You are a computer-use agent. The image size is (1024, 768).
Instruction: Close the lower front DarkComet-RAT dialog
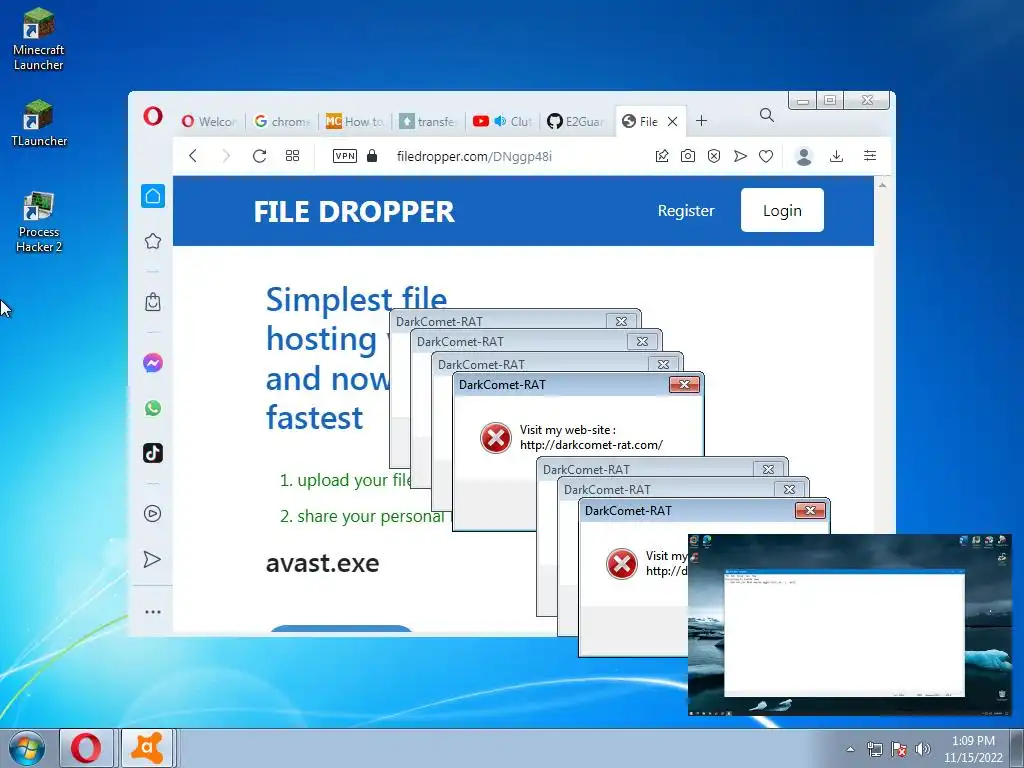810,511
